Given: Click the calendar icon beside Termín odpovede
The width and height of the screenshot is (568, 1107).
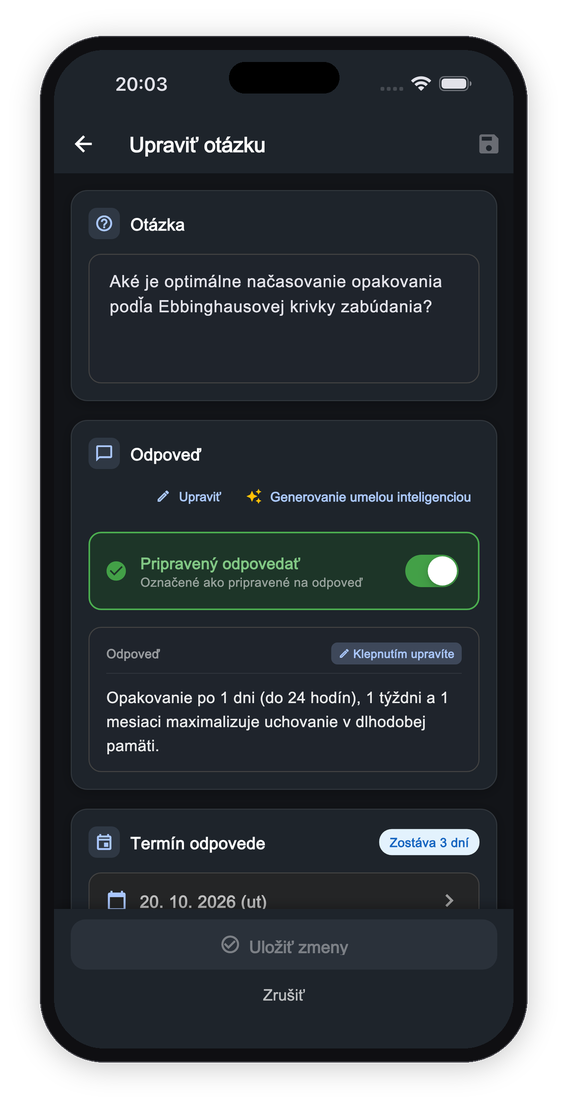Looking at the screenshot, I should click(104, 842).
